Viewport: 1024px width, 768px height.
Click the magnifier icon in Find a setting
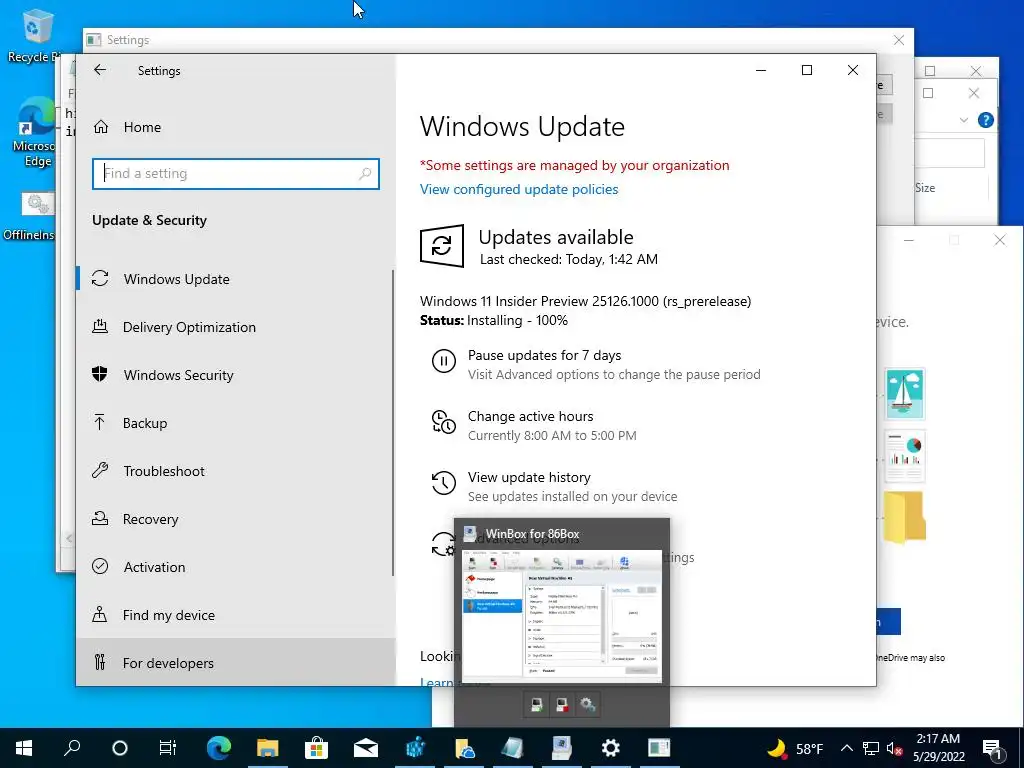pyautogui.click(x=365, y=174)
